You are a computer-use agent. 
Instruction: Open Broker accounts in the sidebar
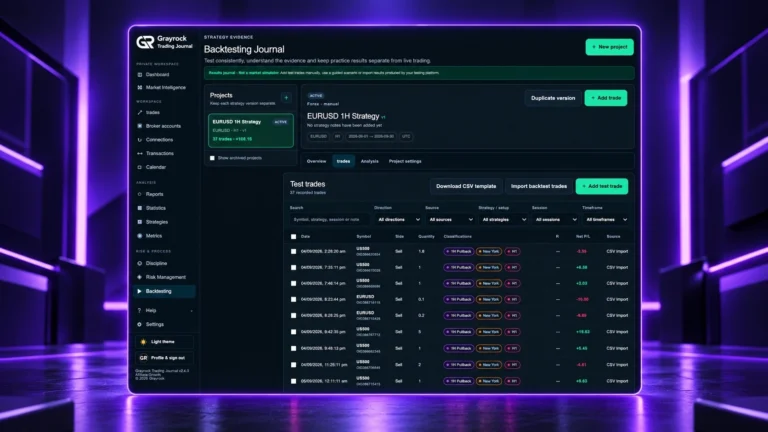tap(163, 126)
